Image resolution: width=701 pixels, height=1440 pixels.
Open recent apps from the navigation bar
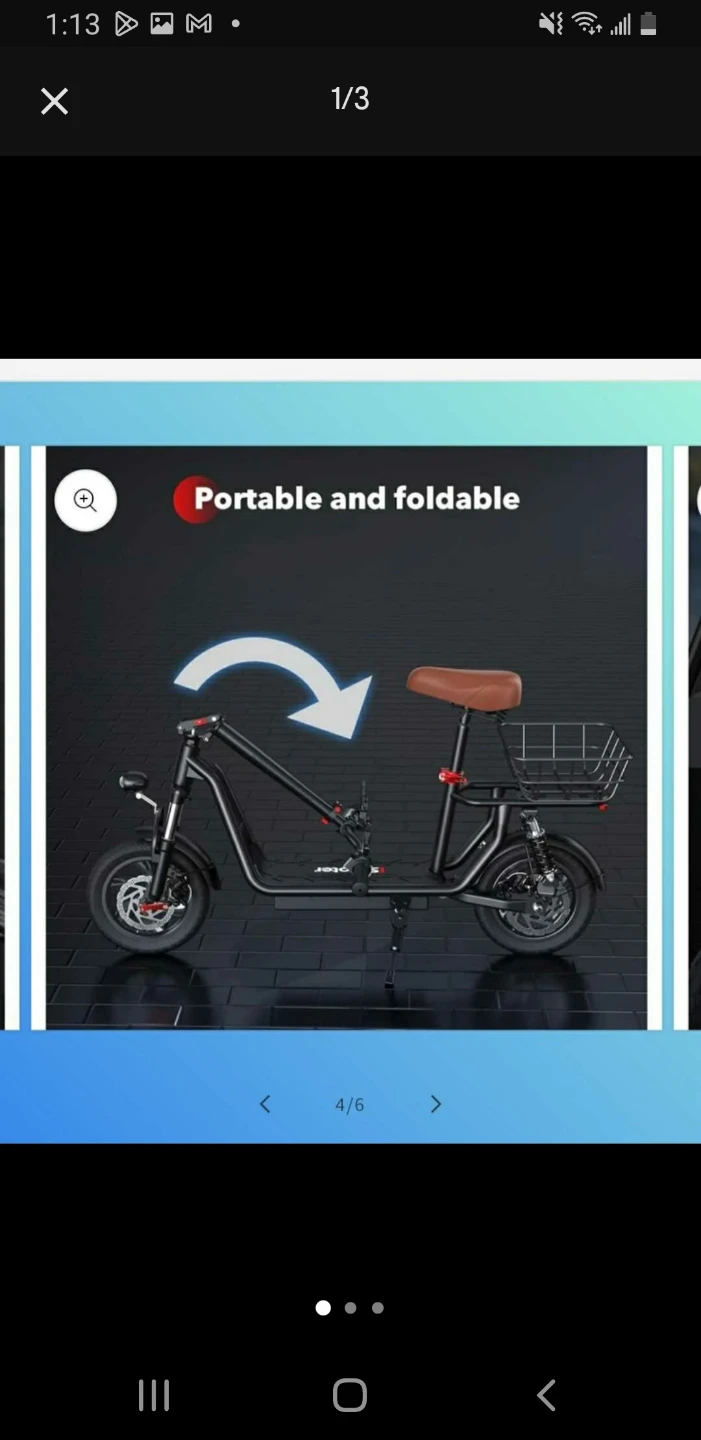(x=153, y=1395)
